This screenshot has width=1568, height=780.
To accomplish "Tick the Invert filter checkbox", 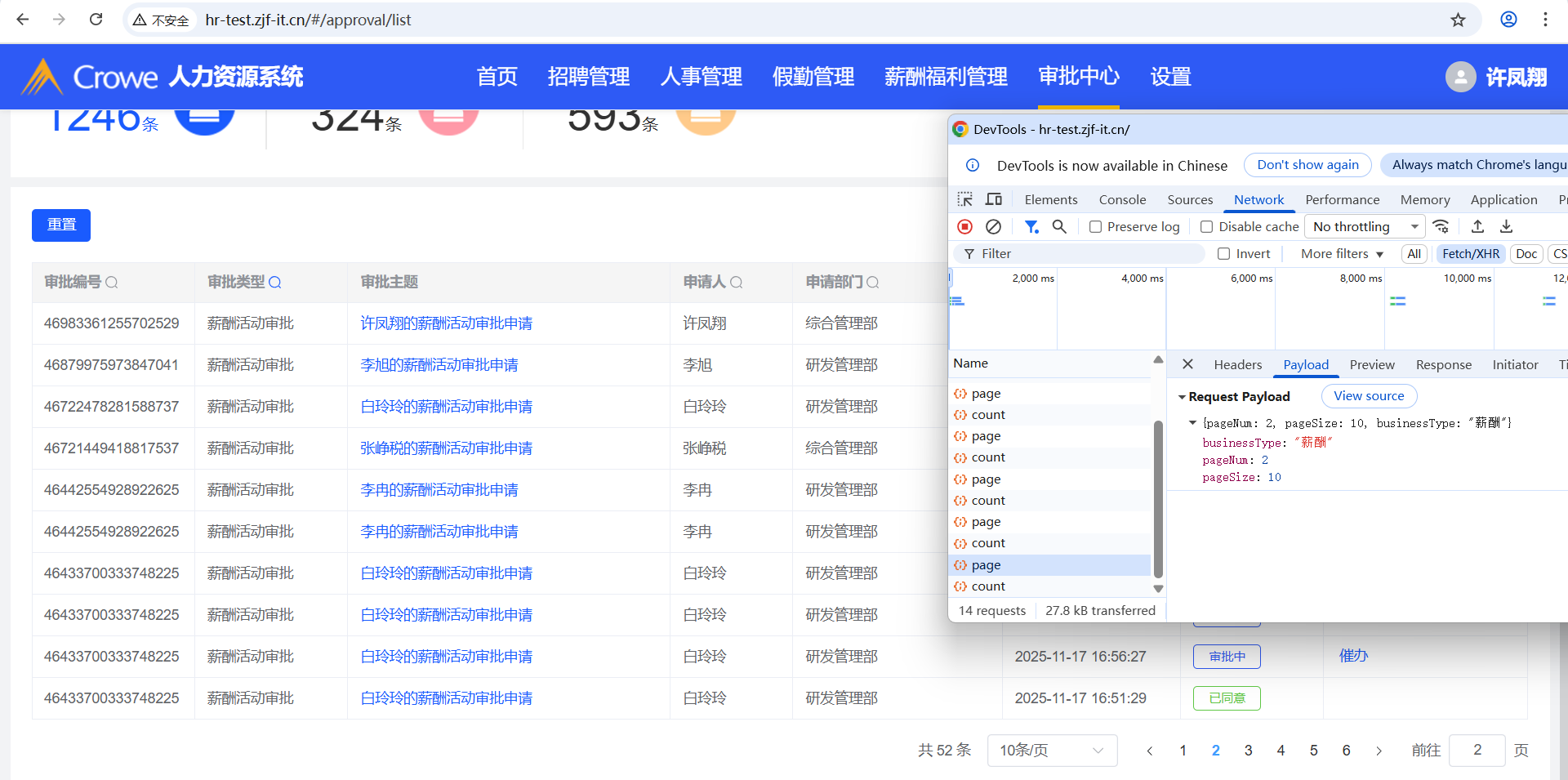I will [x=1223, y=254].
